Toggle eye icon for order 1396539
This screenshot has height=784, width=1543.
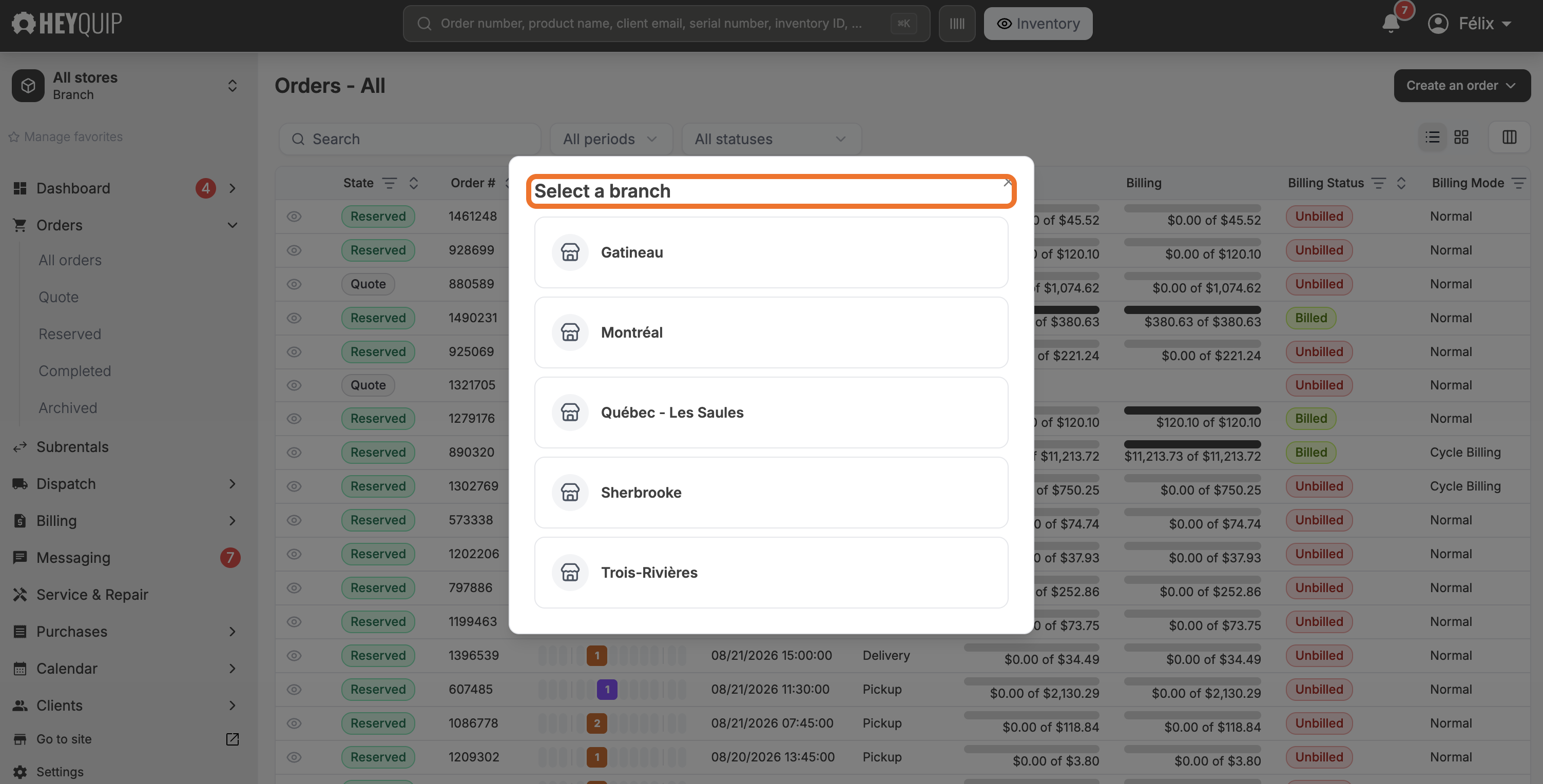point(294,655)
